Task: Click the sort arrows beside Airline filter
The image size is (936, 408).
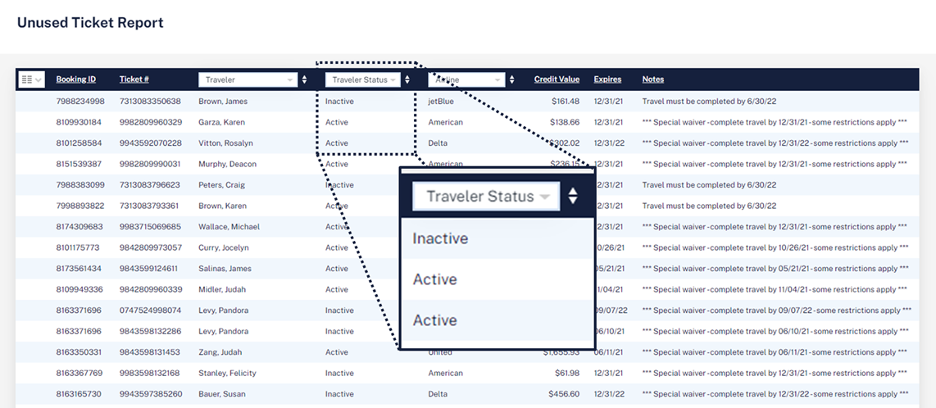Action: coord(512,79)
